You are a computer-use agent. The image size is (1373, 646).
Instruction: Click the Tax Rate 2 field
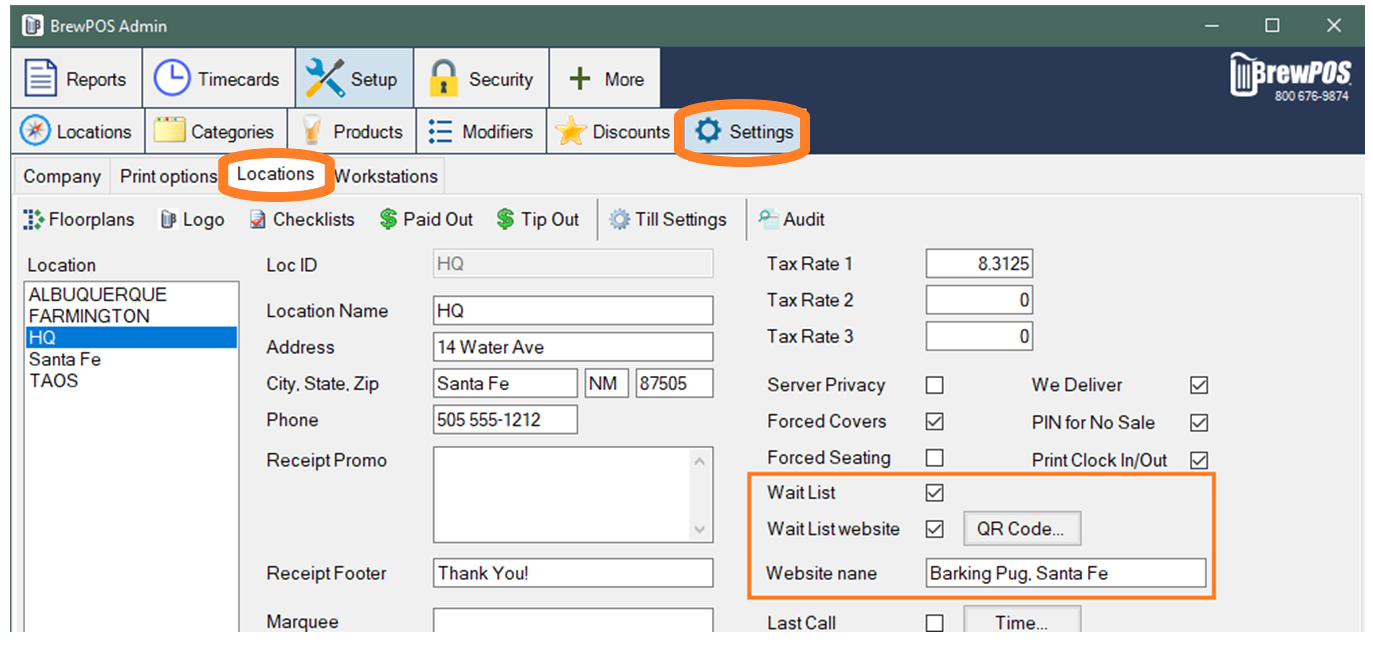[979, 300]
